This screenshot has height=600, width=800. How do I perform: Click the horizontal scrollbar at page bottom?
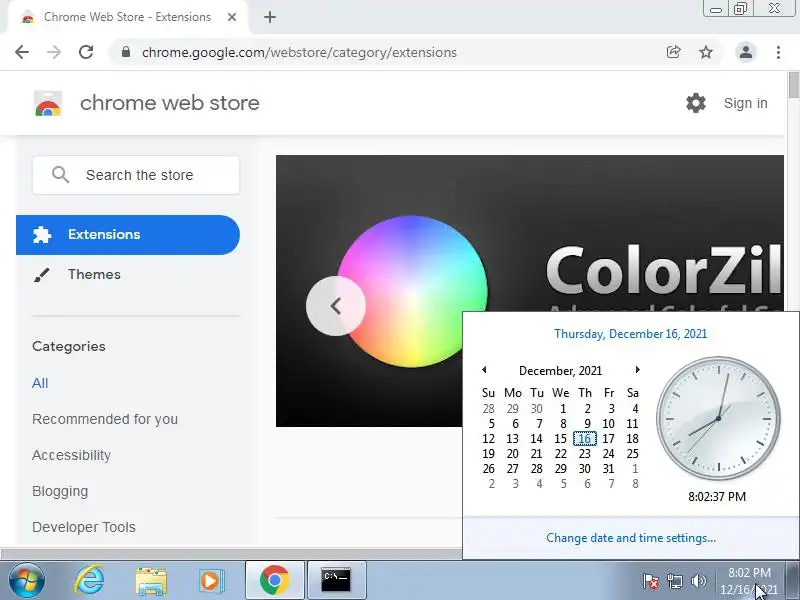click(x=231, y=554)
